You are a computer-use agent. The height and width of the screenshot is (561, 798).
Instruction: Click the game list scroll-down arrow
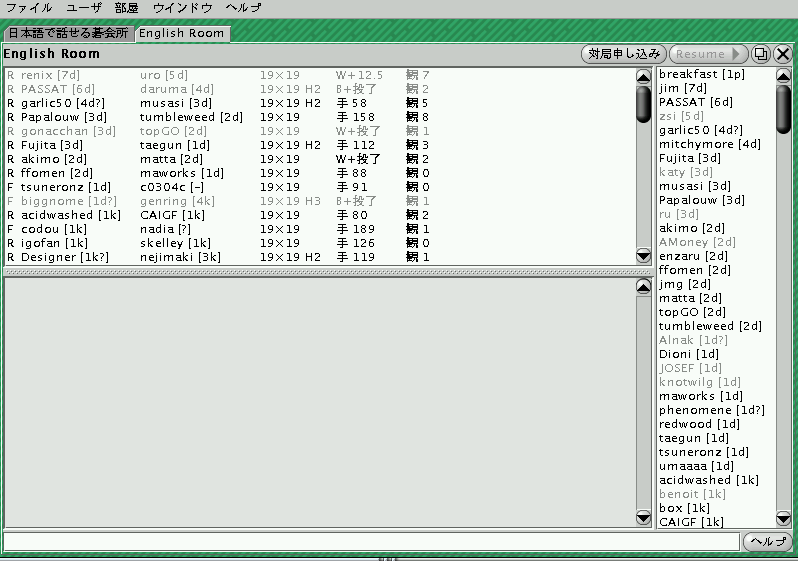(643, 257)
